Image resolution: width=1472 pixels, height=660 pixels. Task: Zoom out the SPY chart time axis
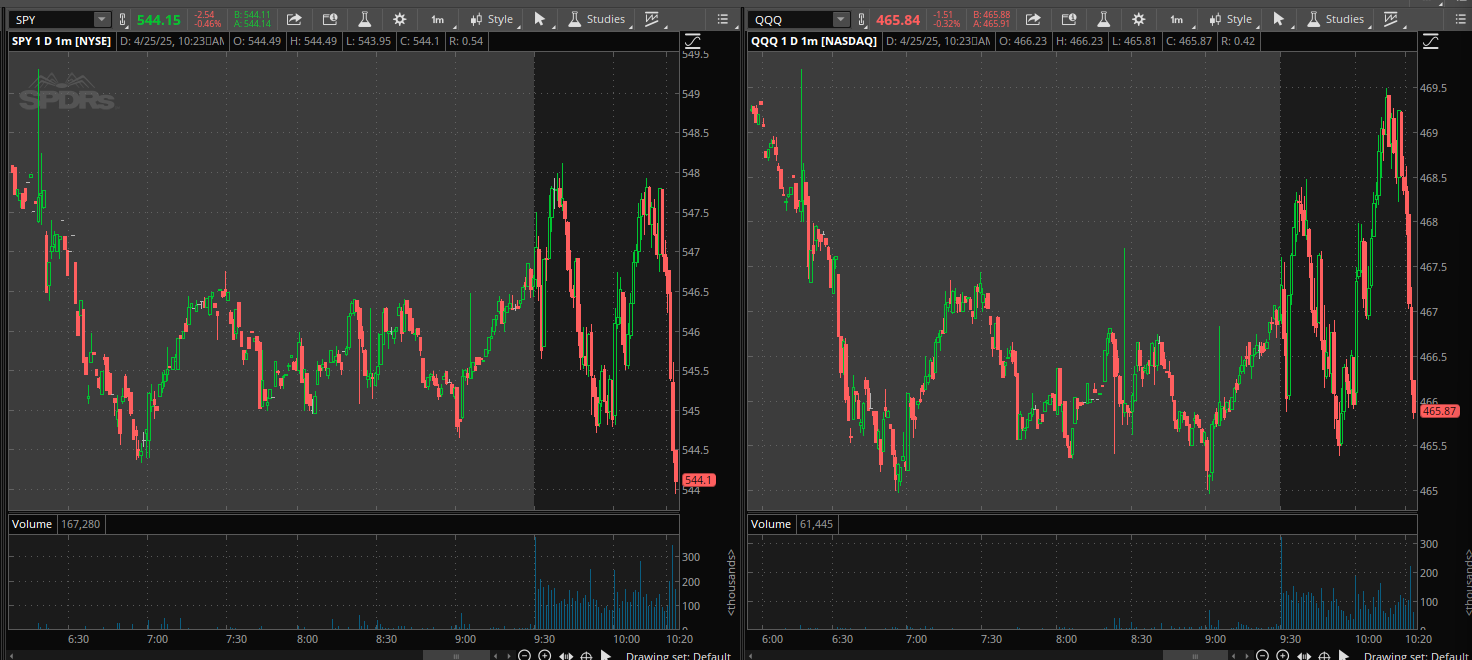[524, 655]
